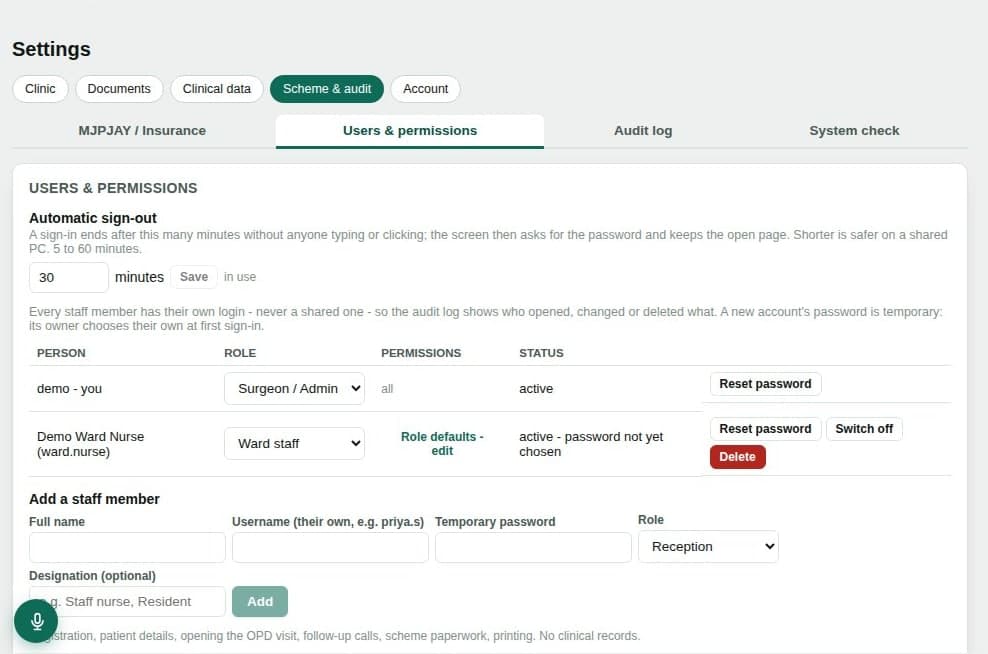
Task: Click the Temporary password field
Action: tap(533, 548)
